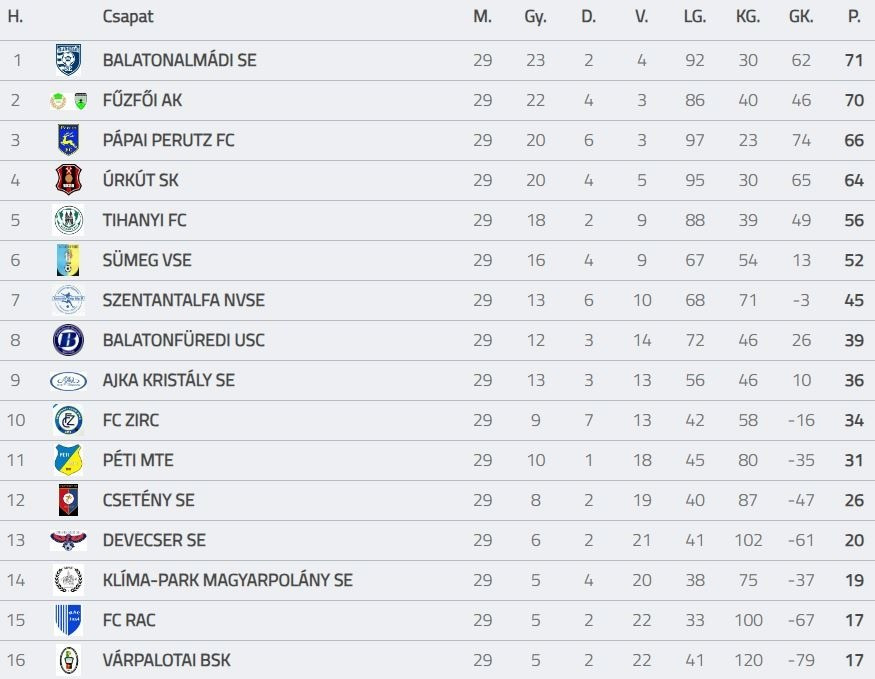Click the Sümeg VSE club logo
The height and width of the screenshot is (679, 875).
pyautogui.click(x=68, y=260)
